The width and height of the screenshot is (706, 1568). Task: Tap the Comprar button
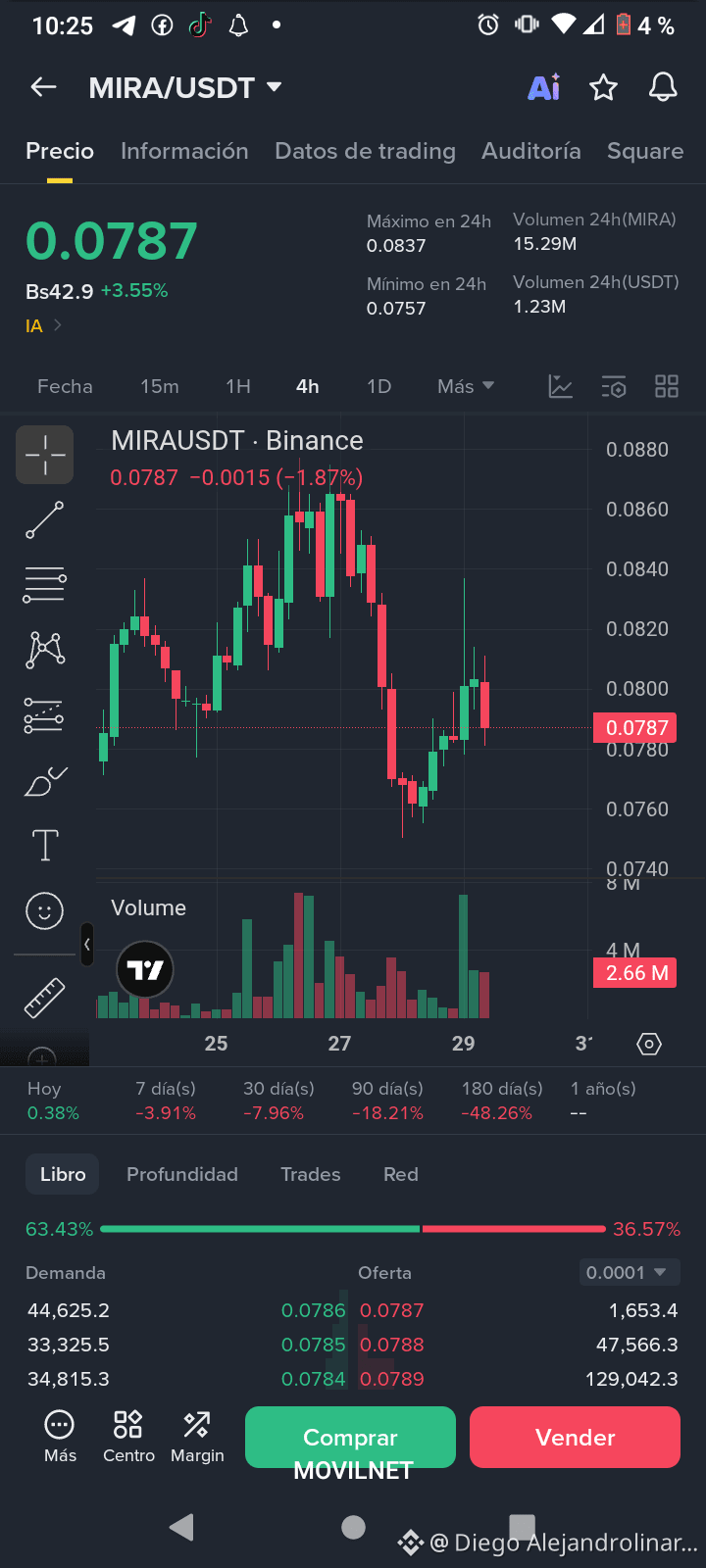tap(350, 1437)
